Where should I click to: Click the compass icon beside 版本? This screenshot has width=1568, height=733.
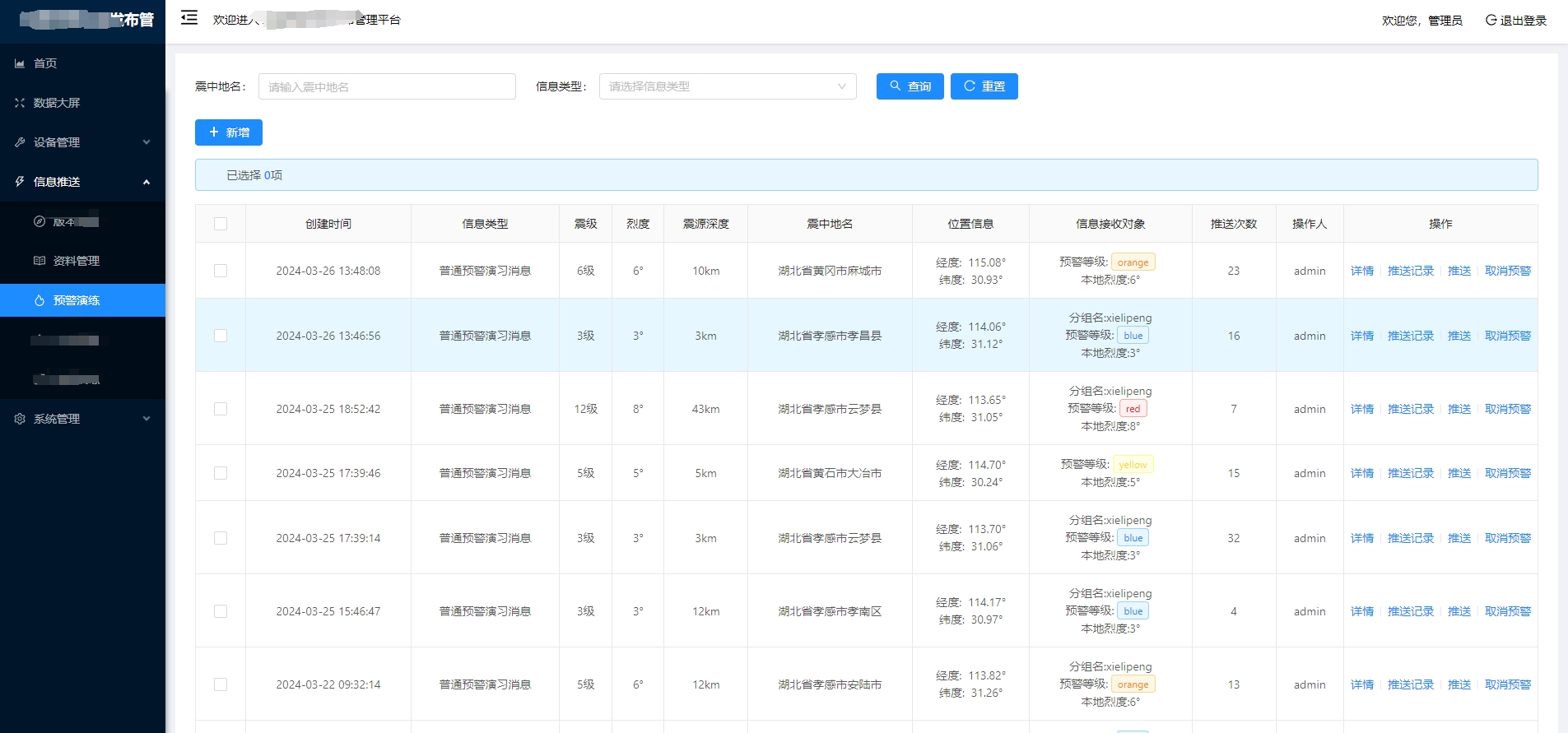click(x=40, y=221)
